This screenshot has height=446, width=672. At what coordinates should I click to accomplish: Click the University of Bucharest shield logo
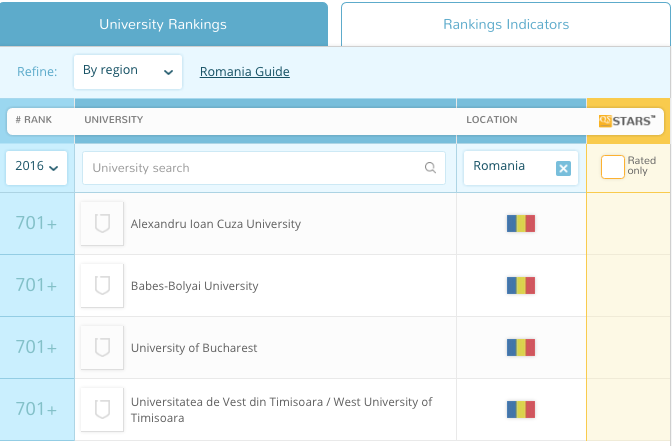pos(102,348)
